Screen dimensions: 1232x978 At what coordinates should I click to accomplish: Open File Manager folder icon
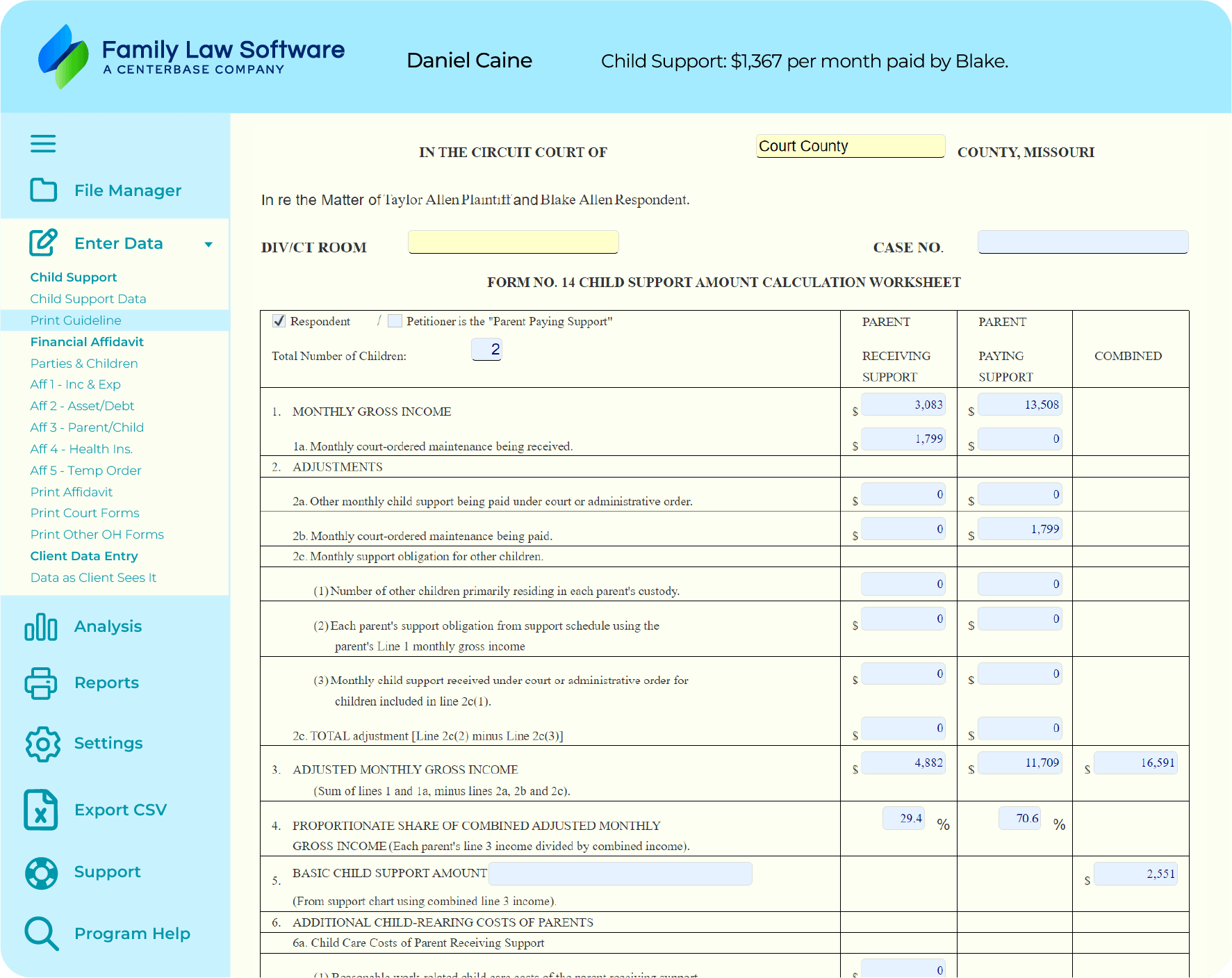(x=43, y=190)
